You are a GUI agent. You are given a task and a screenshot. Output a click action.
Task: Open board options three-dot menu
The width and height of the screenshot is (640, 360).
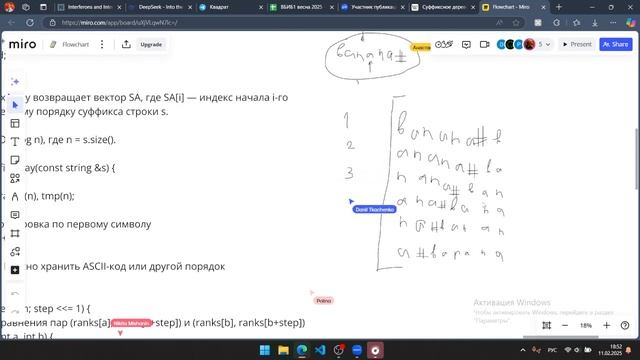(x=102, y=44)
